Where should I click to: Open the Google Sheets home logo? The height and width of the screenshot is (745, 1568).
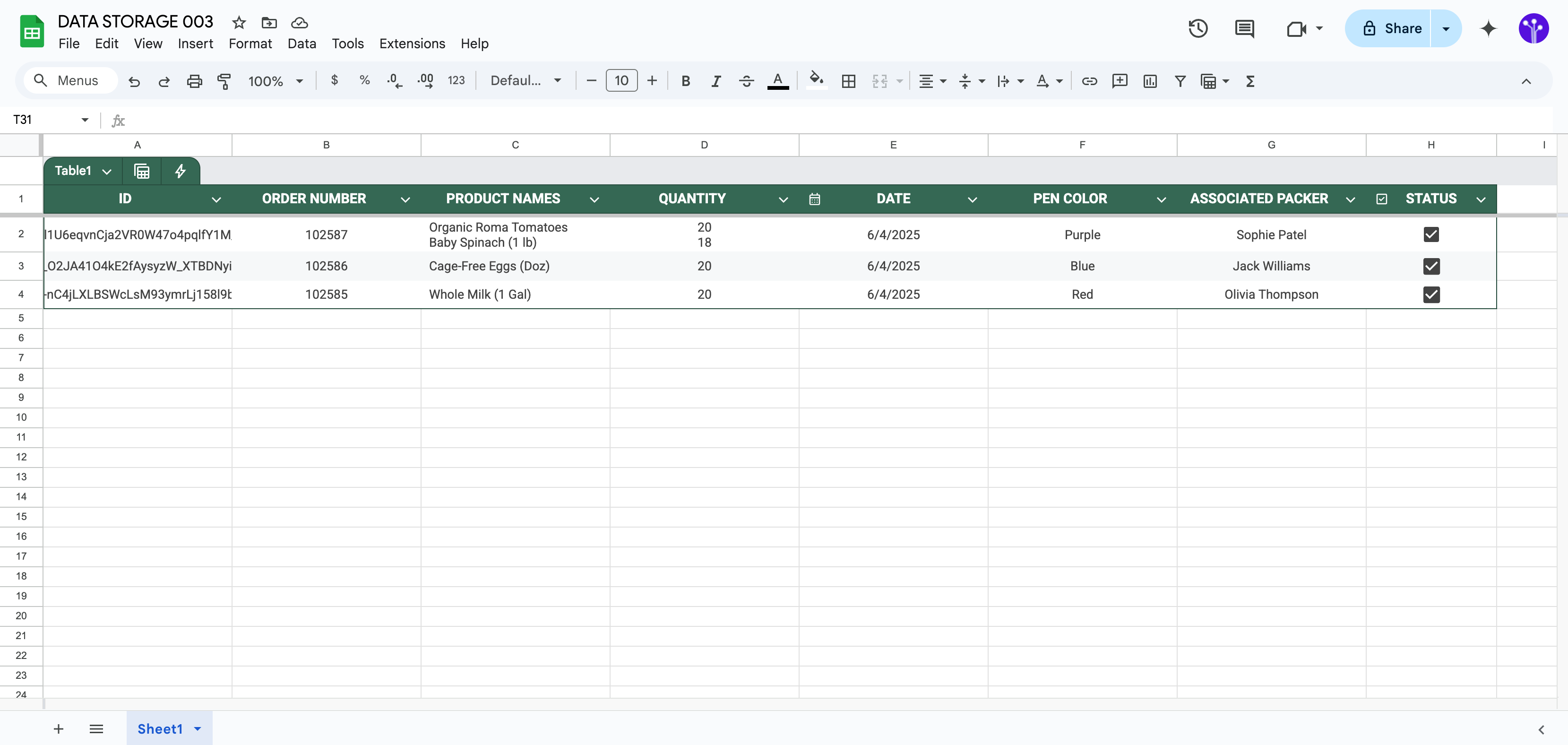32,32
